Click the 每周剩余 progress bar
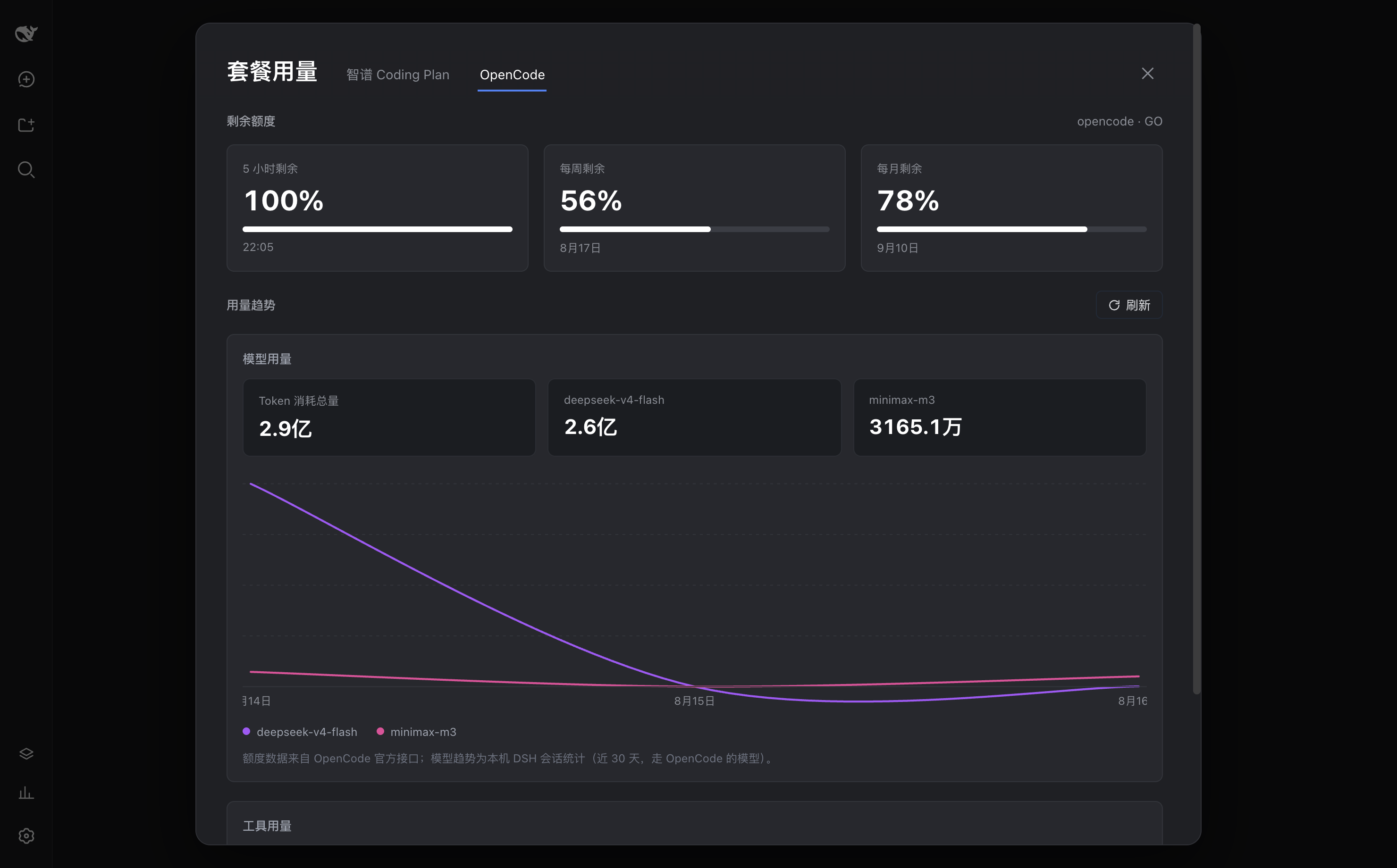The width and height of the screenshot is (1397, 868). point(694,229)
